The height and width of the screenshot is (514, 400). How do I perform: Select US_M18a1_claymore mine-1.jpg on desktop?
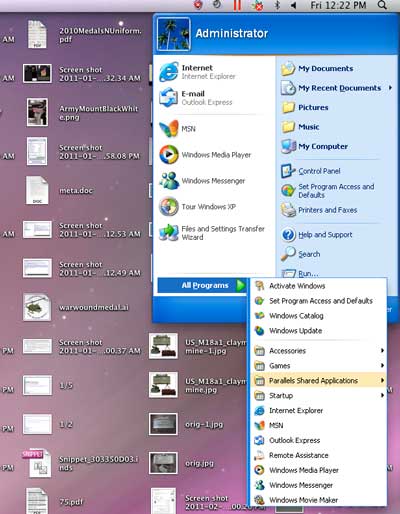point(163,346)
